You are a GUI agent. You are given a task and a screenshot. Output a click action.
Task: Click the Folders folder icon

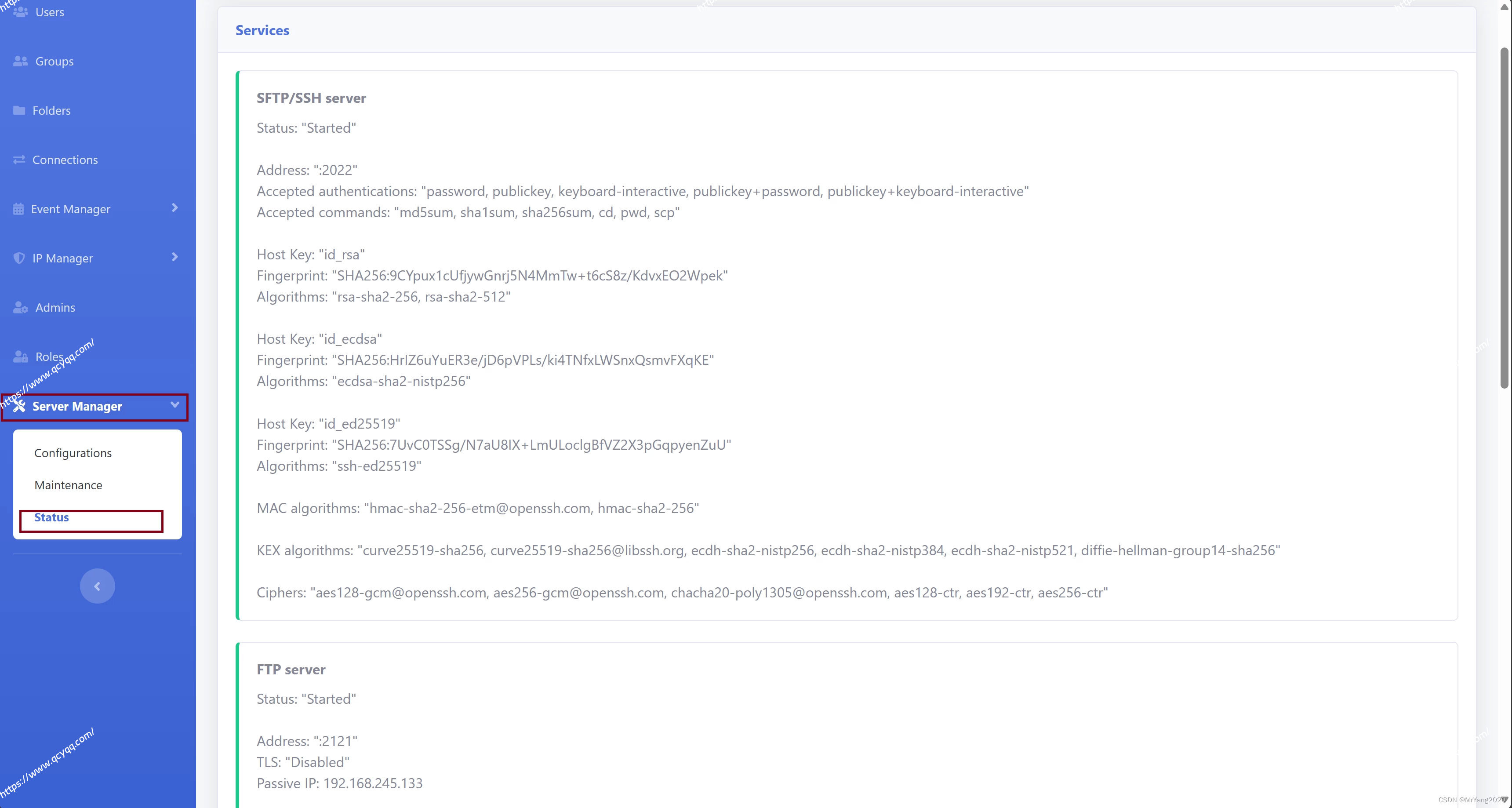pos(19,110)
